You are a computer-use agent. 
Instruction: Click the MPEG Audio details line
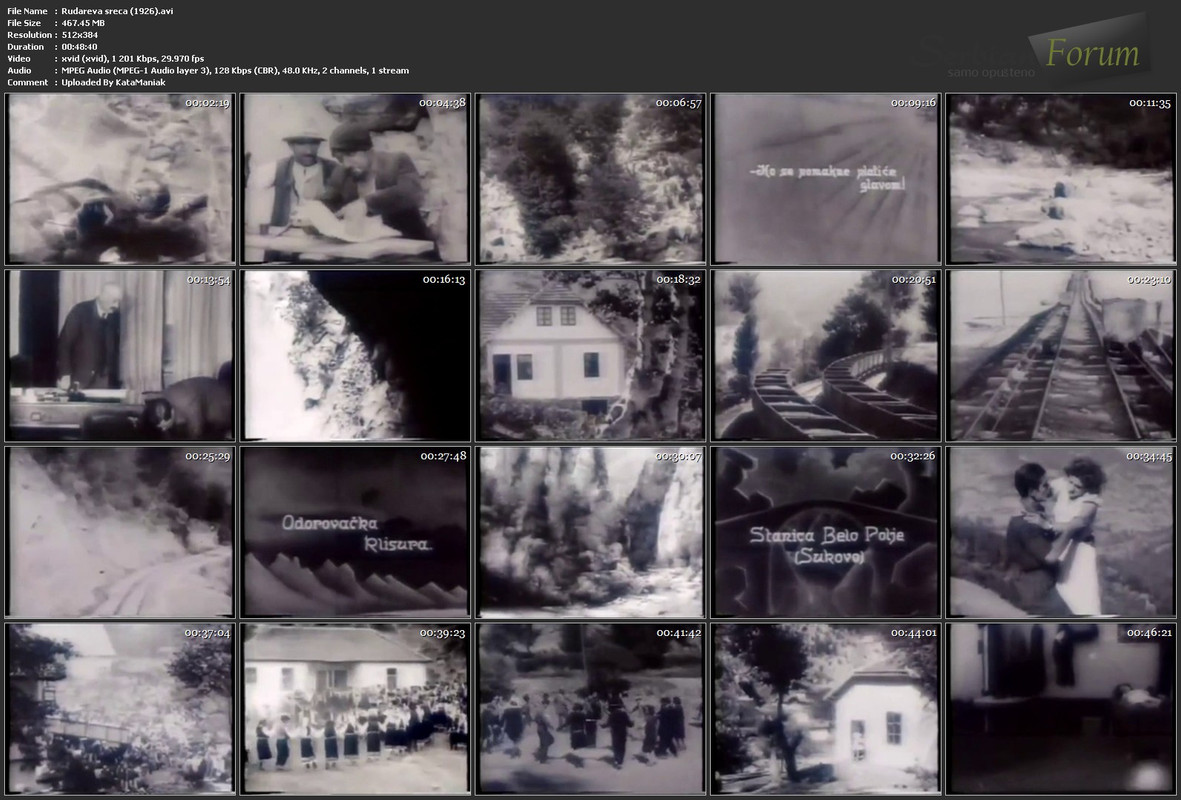[x=236, y=71]
